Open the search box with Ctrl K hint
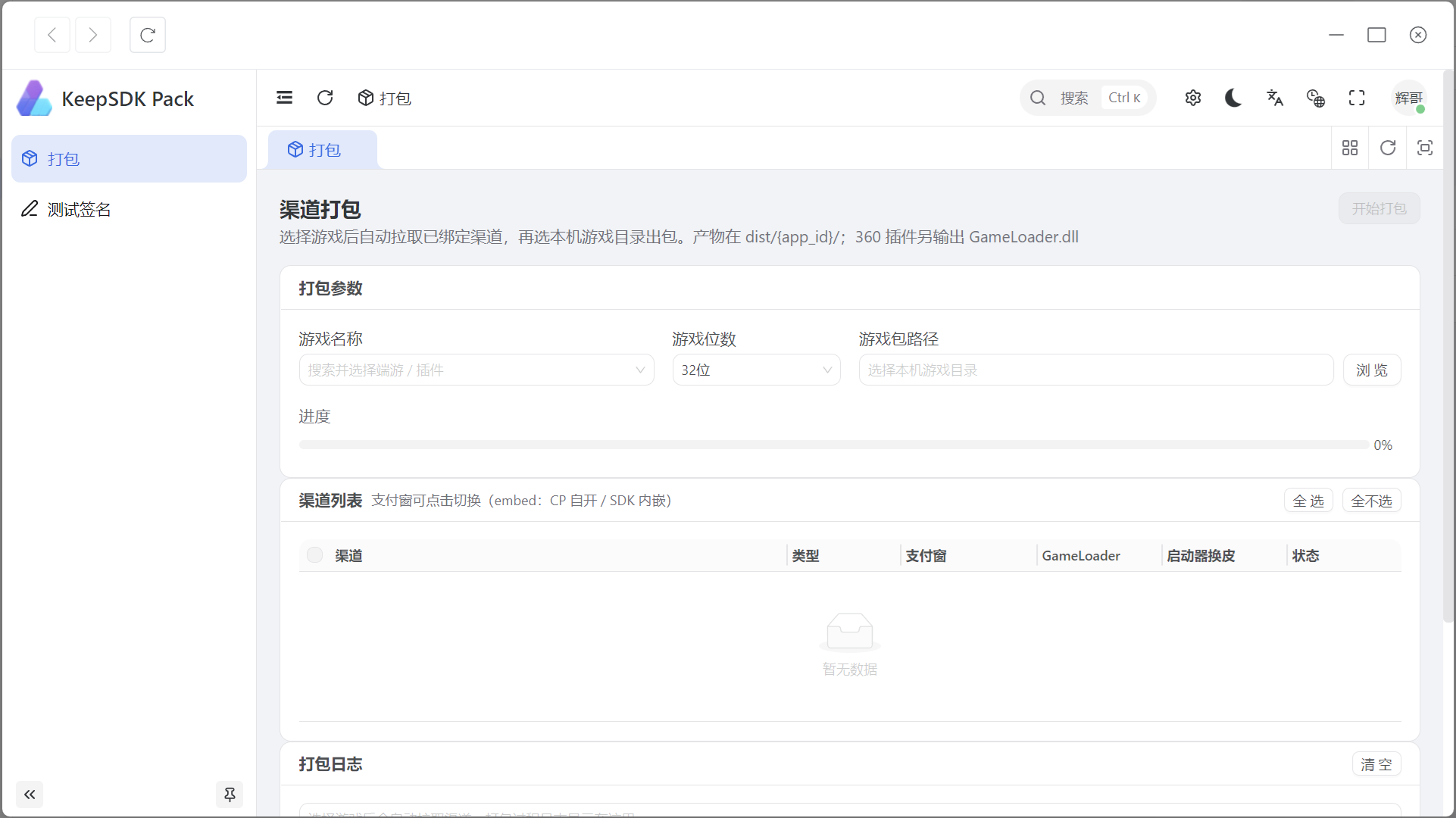 [x=1088, y=98]
